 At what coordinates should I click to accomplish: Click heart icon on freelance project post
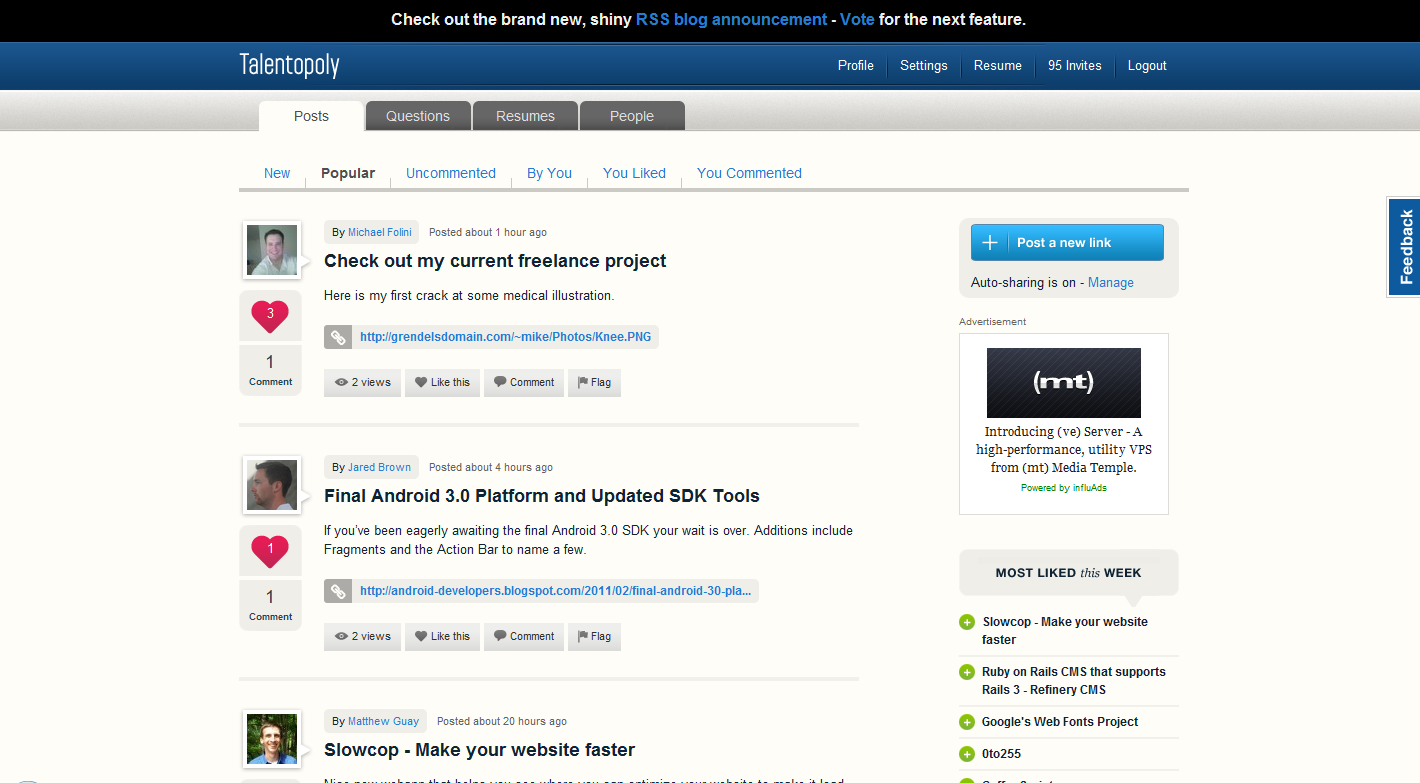point(270,316)
